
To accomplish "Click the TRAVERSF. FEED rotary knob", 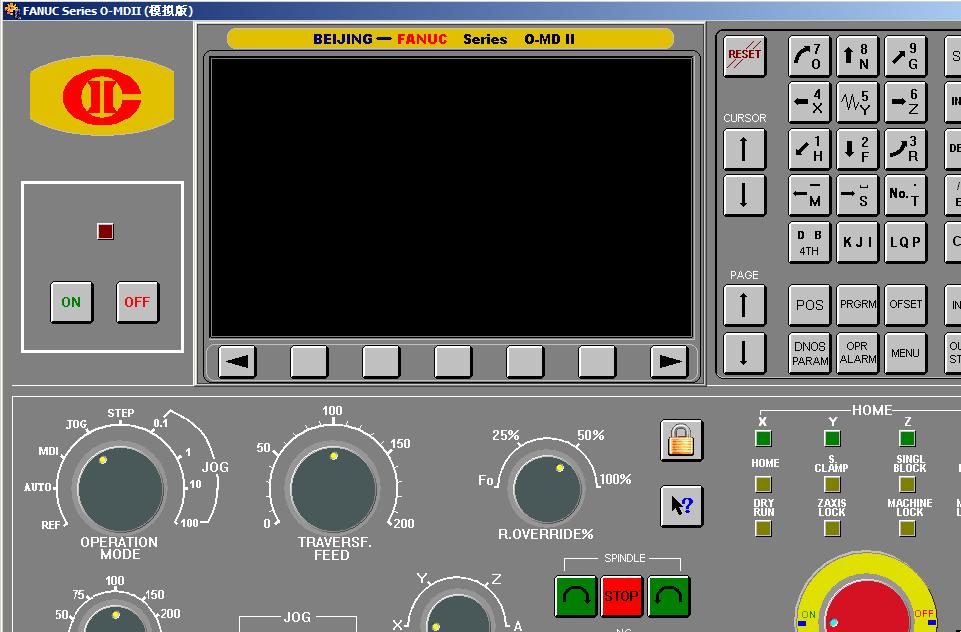I will coord(333,489).
